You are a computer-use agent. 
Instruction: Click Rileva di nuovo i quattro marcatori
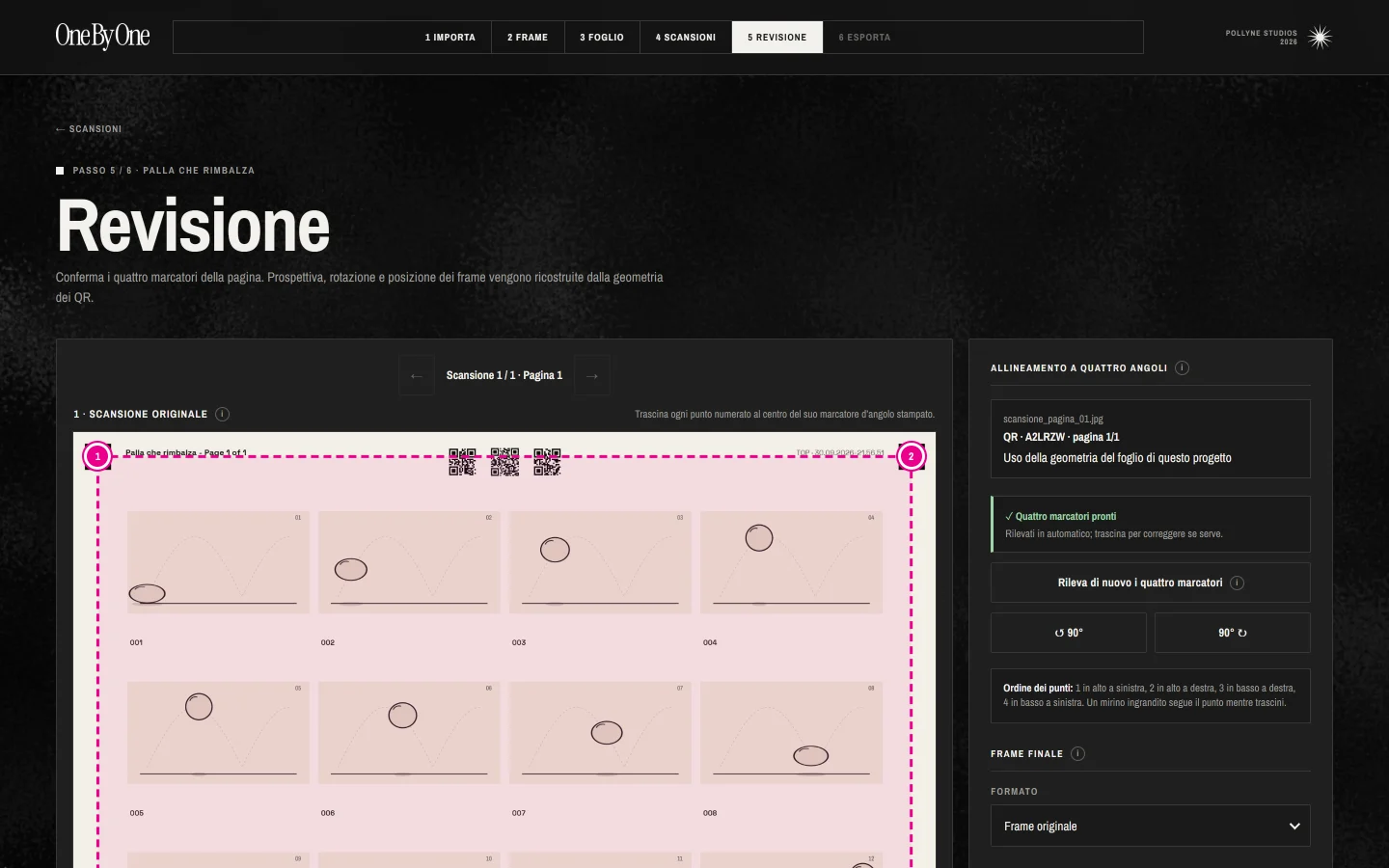[x=1151, y=583]
